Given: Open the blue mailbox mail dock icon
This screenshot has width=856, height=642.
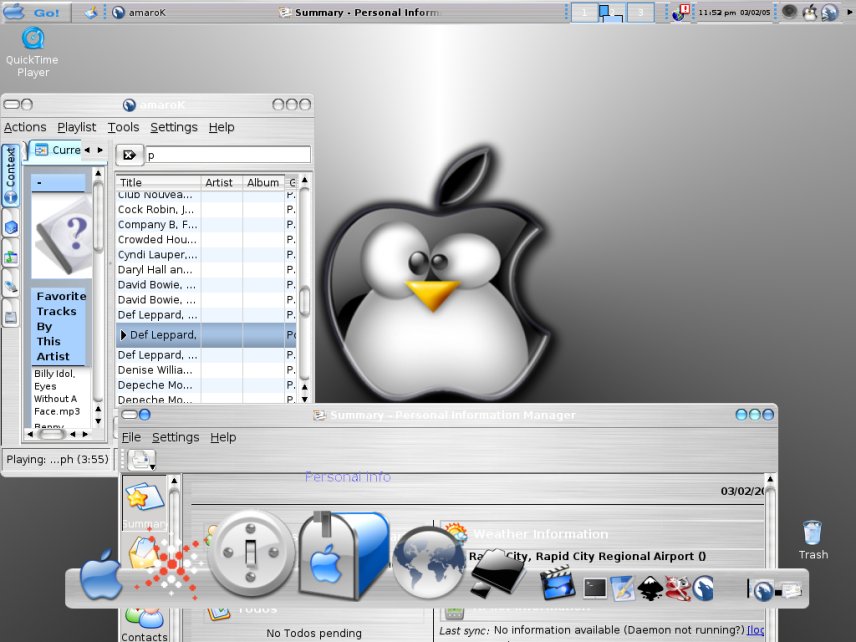Looking at the screenshot, I should click(343, 556).
